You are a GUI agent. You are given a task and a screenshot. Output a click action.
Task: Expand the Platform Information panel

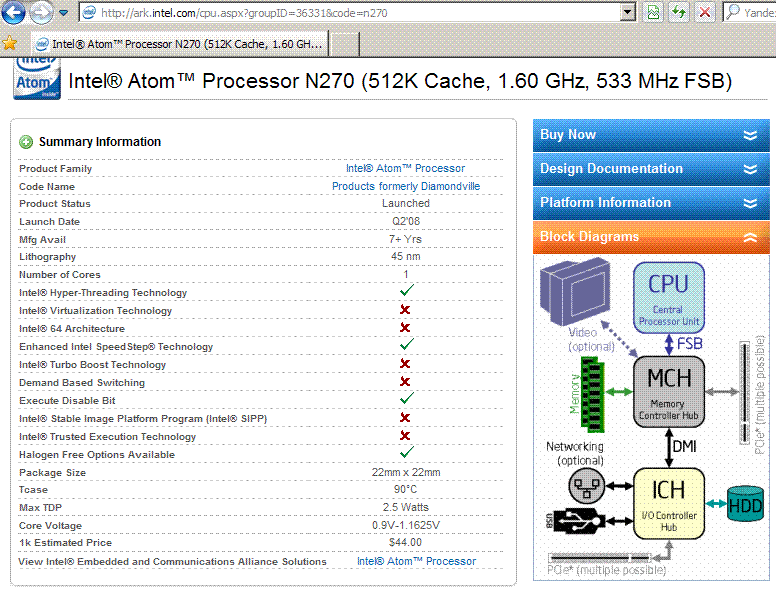coord(651,202)
